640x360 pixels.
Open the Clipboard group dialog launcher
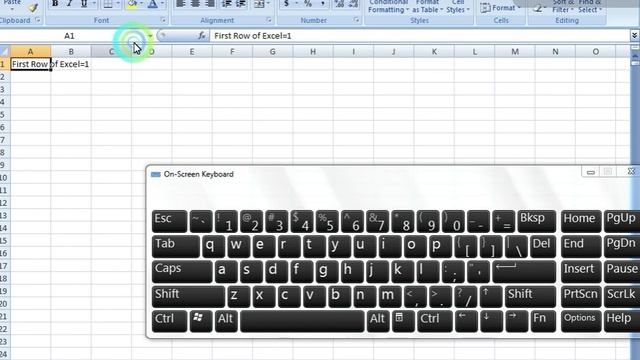[38, 20]
